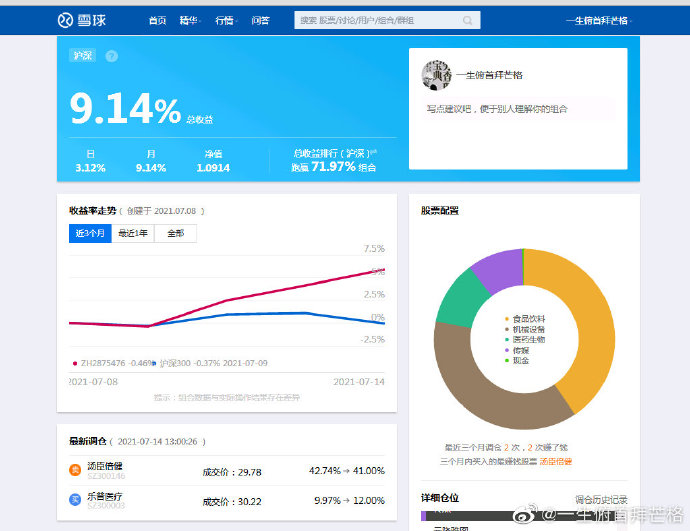Click the 沪深300 chart legend label

210,363
